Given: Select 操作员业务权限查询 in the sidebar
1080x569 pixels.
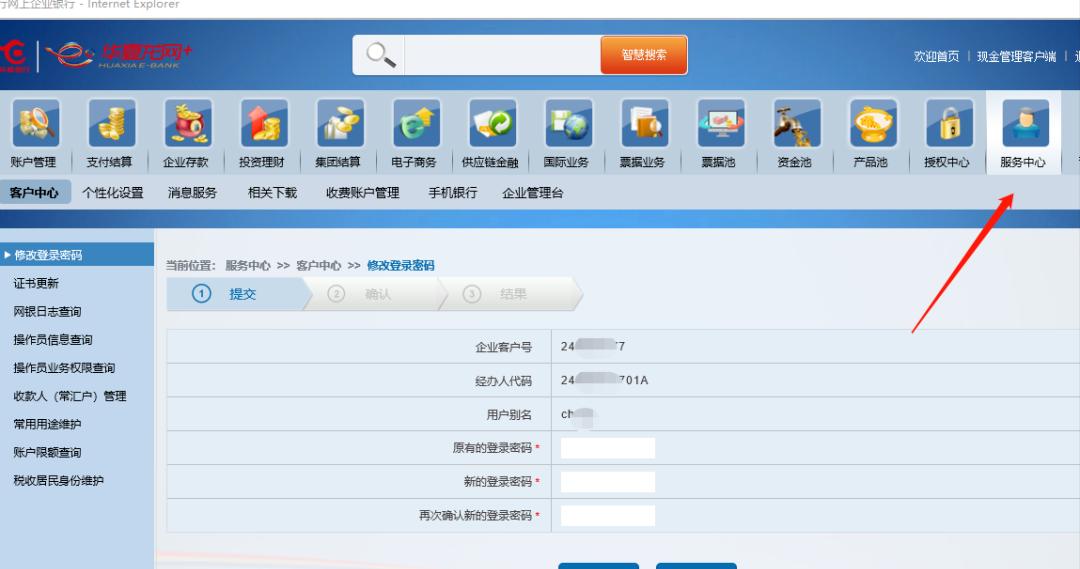Looking at the screenshot, I should pyautogui.click(x=64, y=368).
